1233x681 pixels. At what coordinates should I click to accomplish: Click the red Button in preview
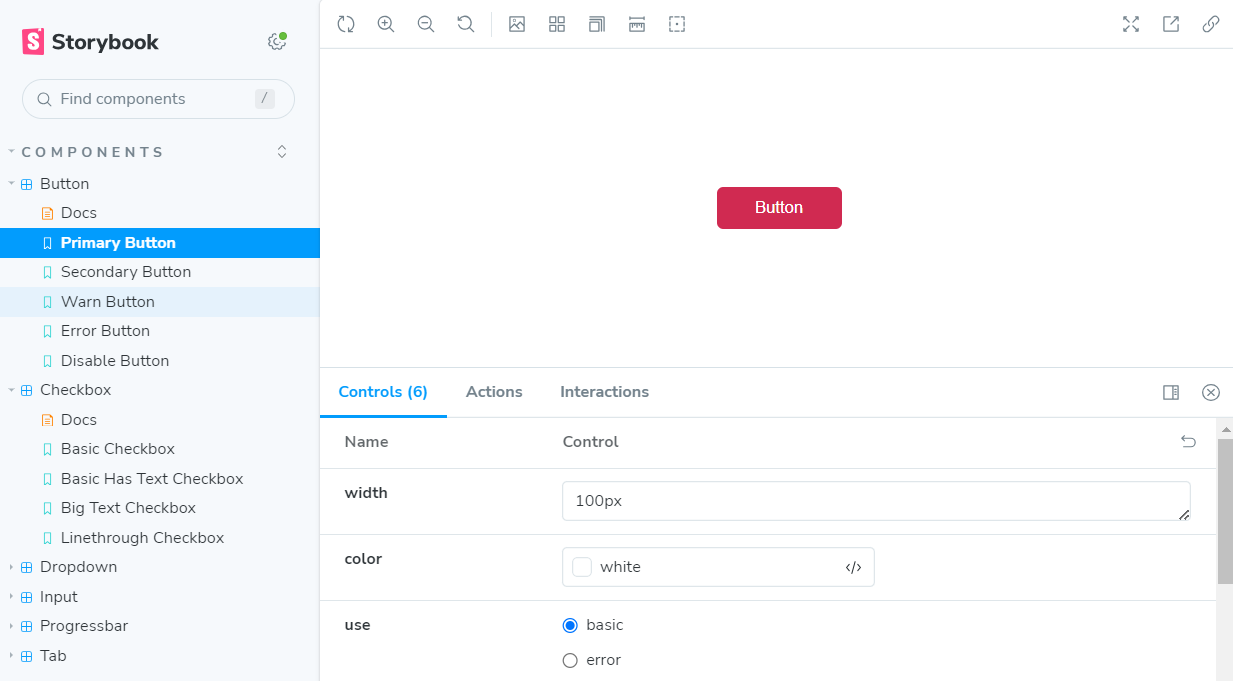(x=779, y=208)
